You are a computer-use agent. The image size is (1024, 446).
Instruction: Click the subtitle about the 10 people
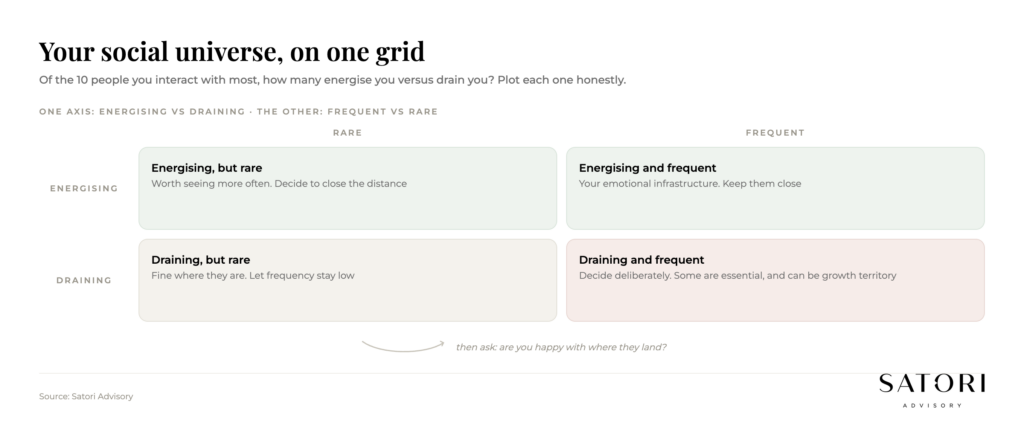tap(332, 80)
